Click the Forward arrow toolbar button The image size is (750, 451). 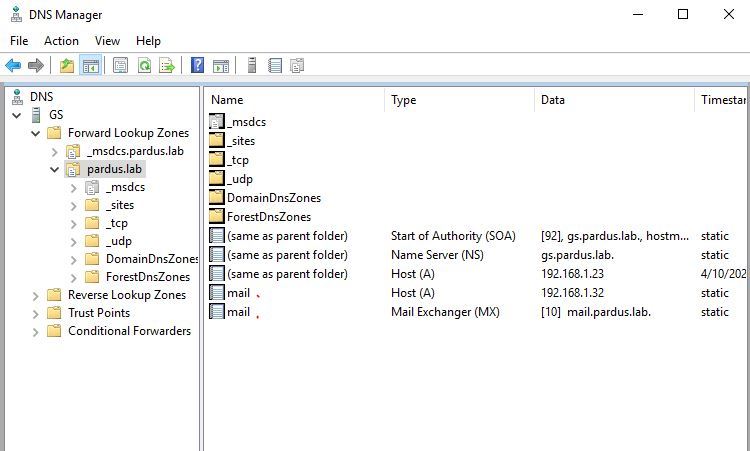[x=36, y=65]
